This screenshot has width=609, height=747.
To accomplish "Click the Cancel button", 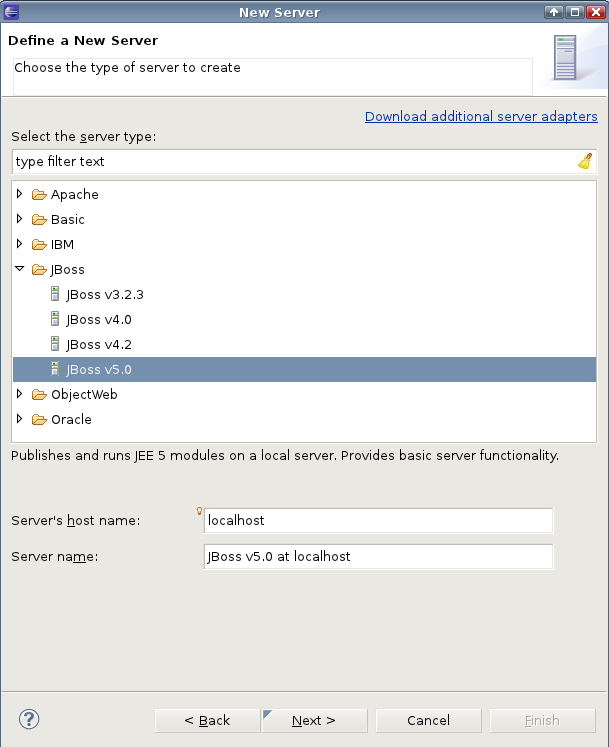I will (x=428, y=720).
